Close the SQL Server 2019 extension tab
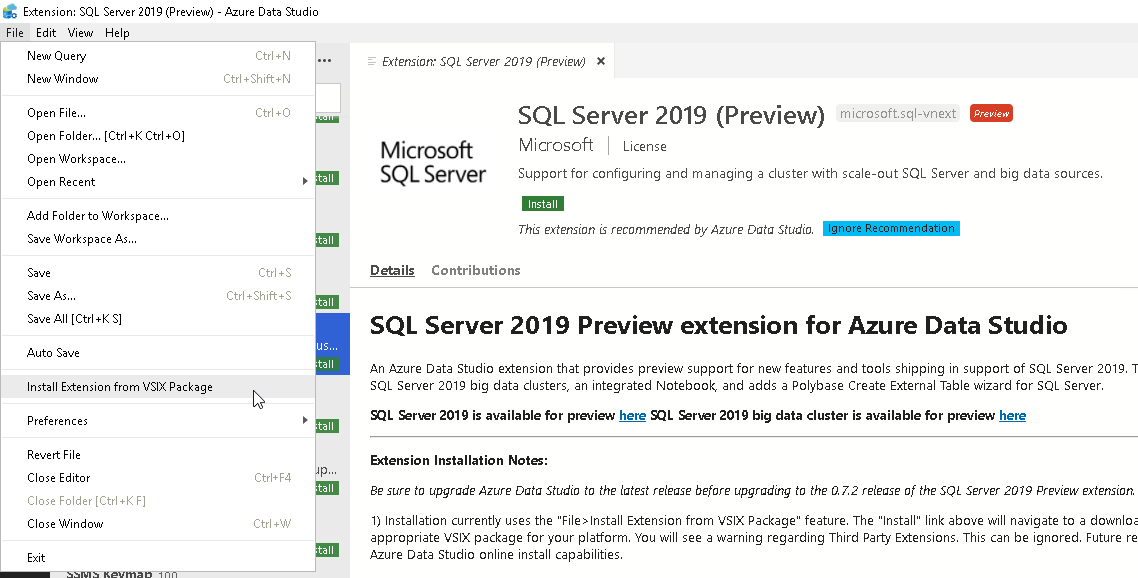Screen dimensions: 1138x578 tap(601, 61)
